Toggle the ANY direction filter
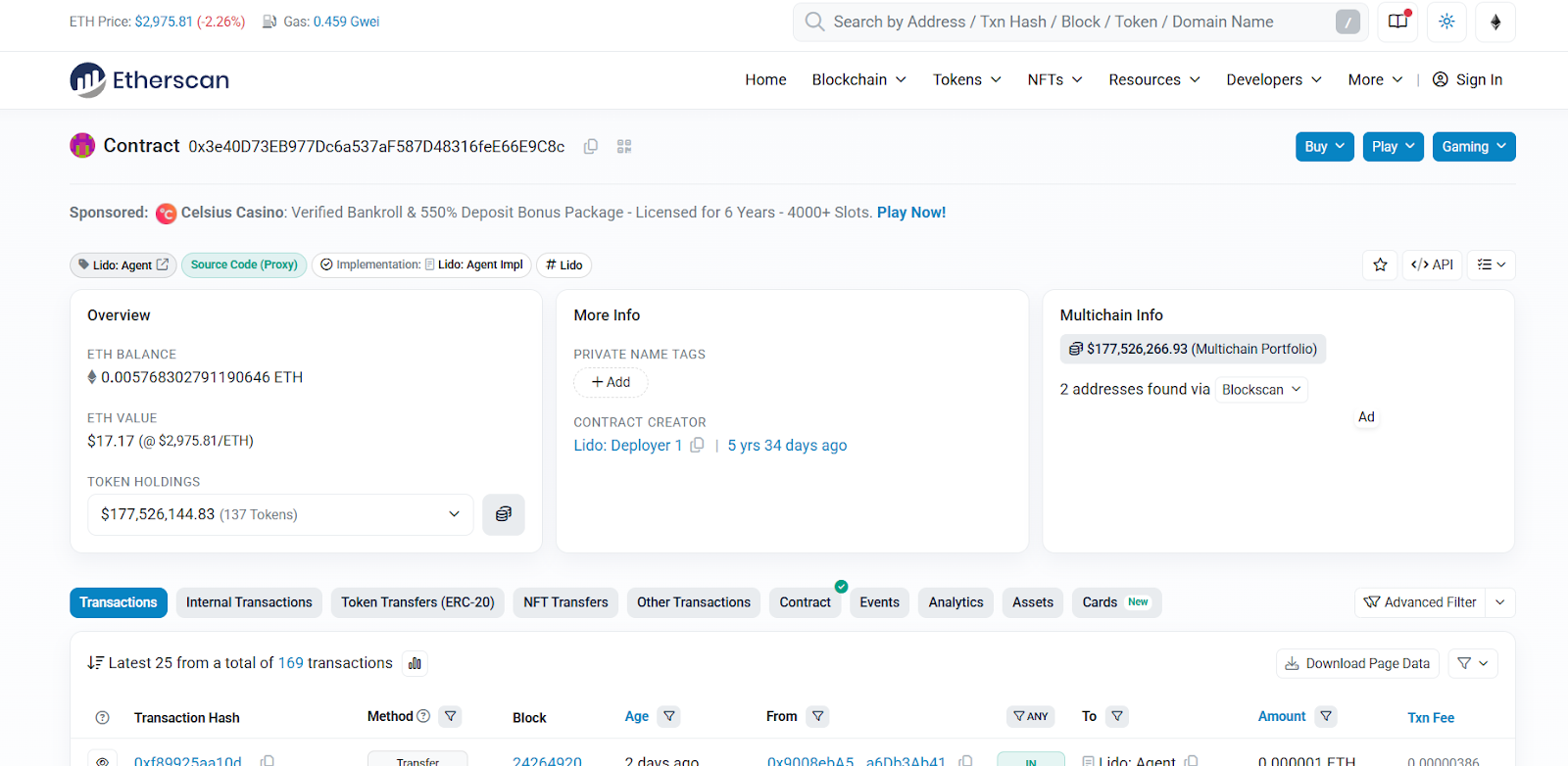The height and width of the screenshot is (766, 1568). [x=1030, y=716]
